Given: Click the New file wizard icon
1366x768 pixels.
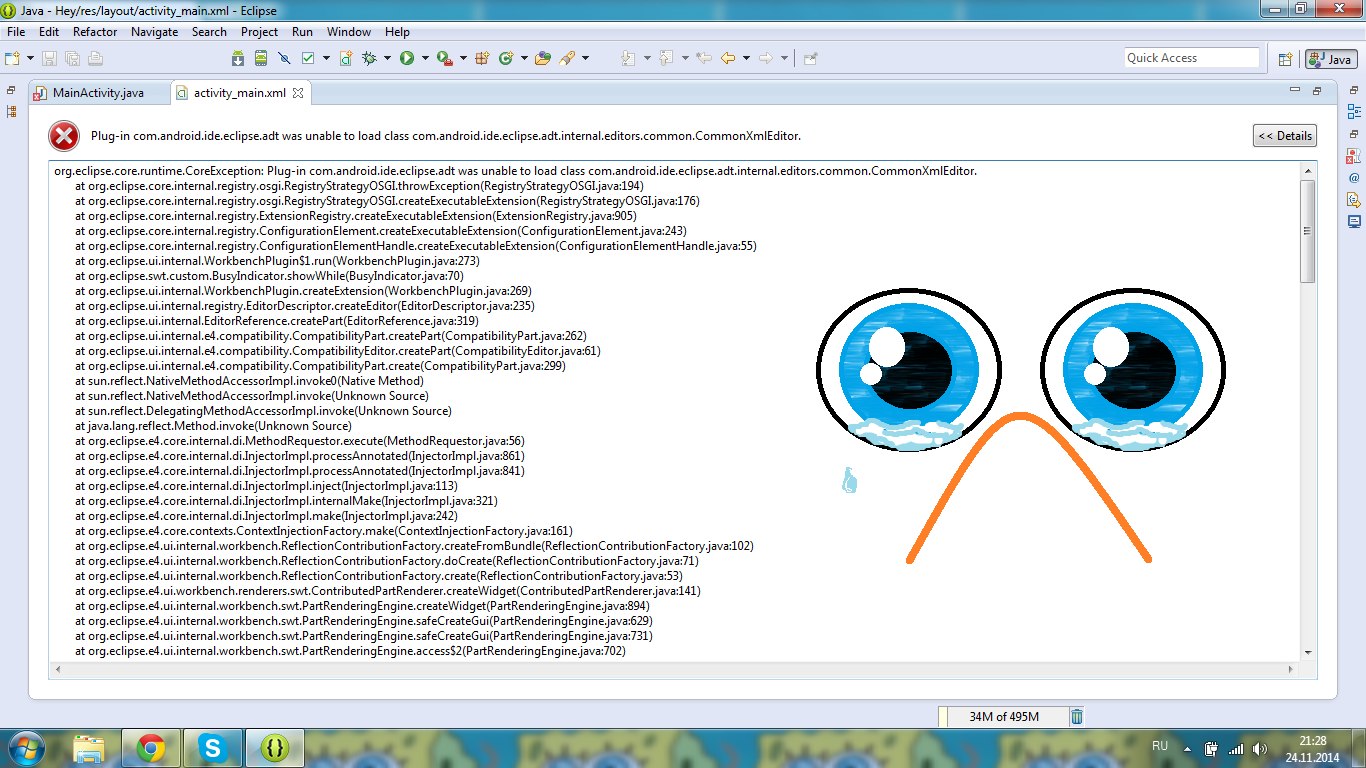Looking at the screenshot, I should 12,58.
